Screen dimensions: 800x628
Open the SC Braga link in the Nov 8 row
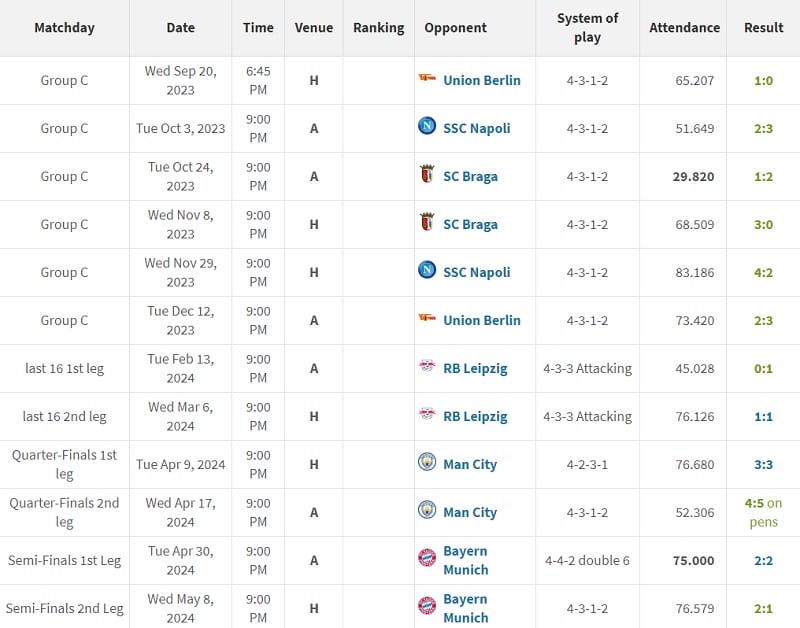pyautogui.click(x=470, y=224)
